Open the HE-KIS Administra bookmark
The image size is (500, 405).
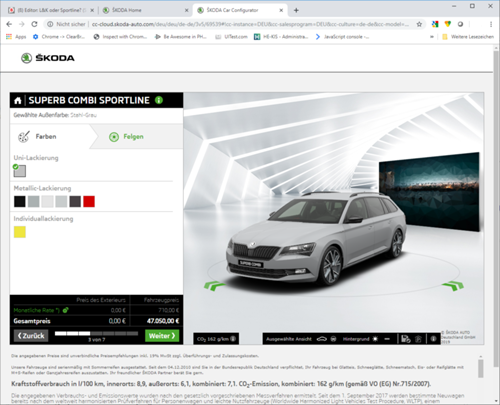281,37
